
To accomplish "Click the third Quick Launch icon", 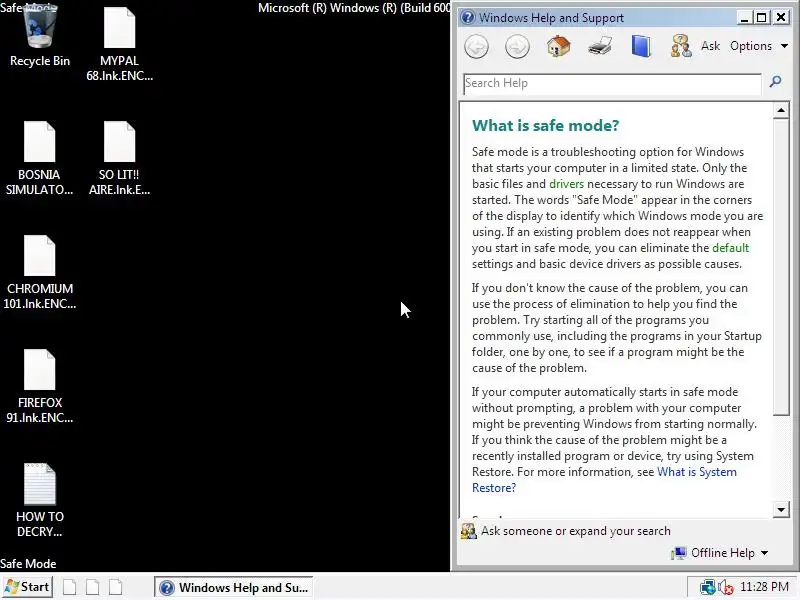I will coord(116,587).
